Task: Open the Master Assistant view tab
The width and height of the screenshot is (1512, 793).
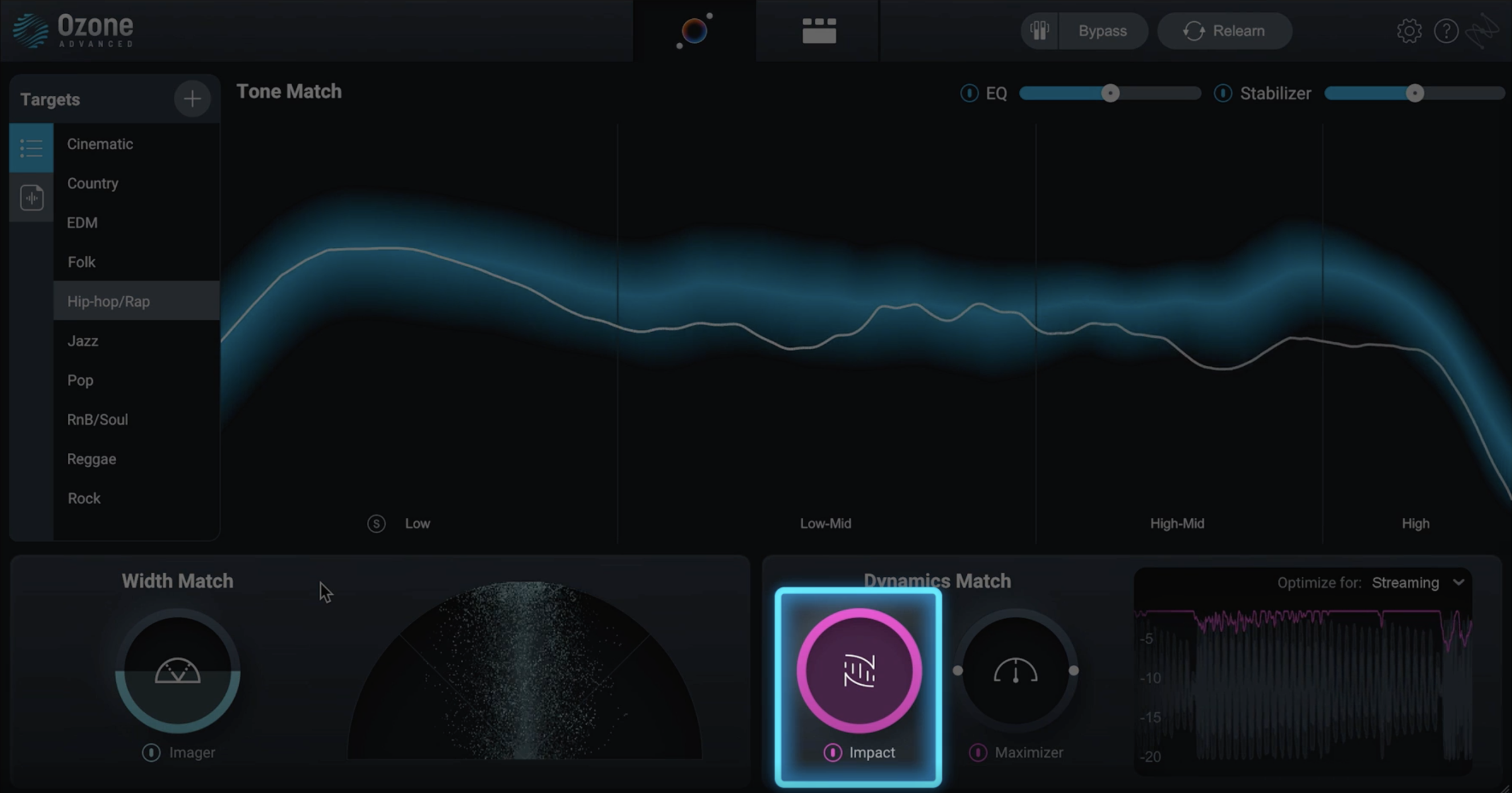Action: coord(694,31)
